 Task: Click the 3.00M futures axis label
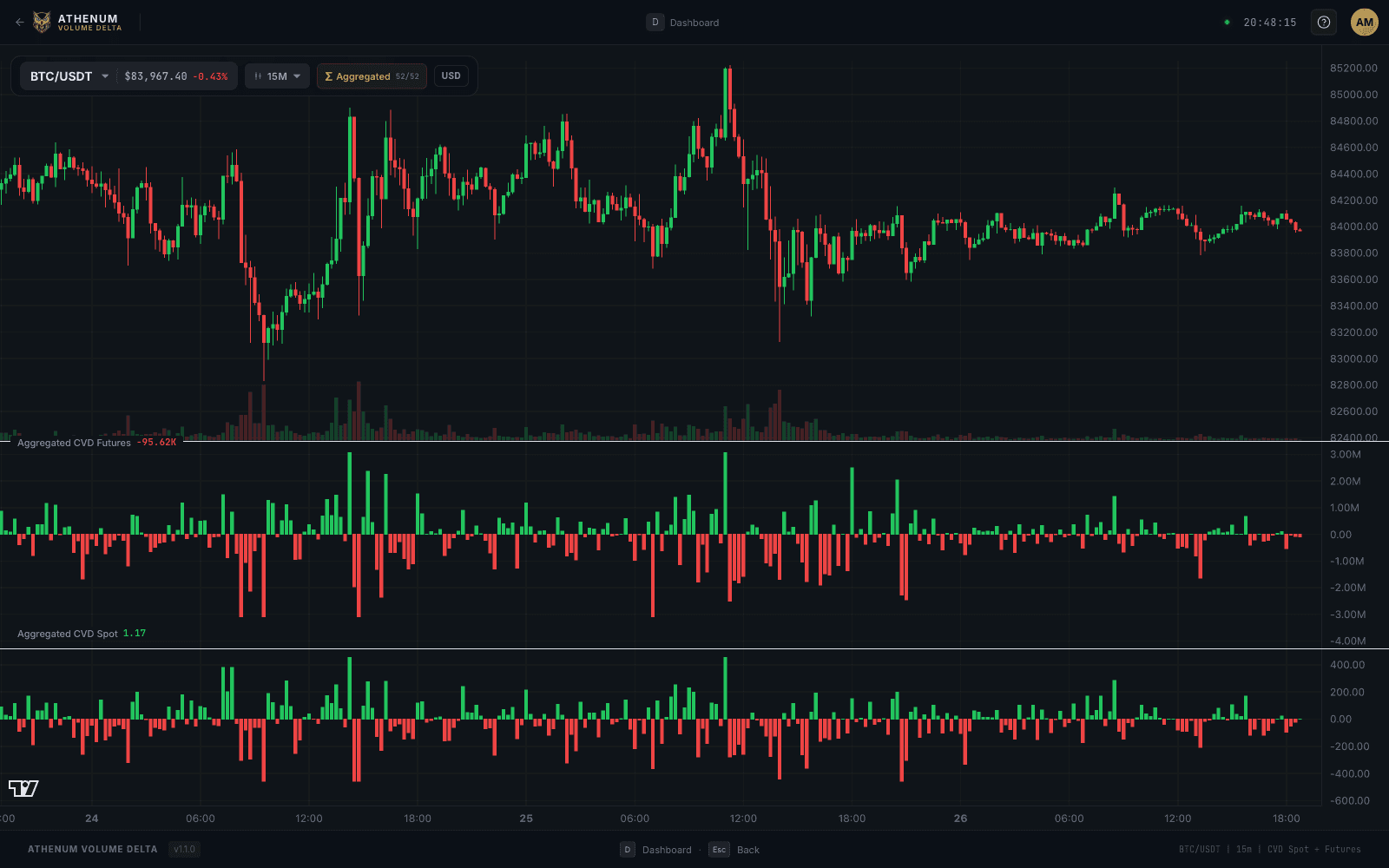tap(1346, 455)
